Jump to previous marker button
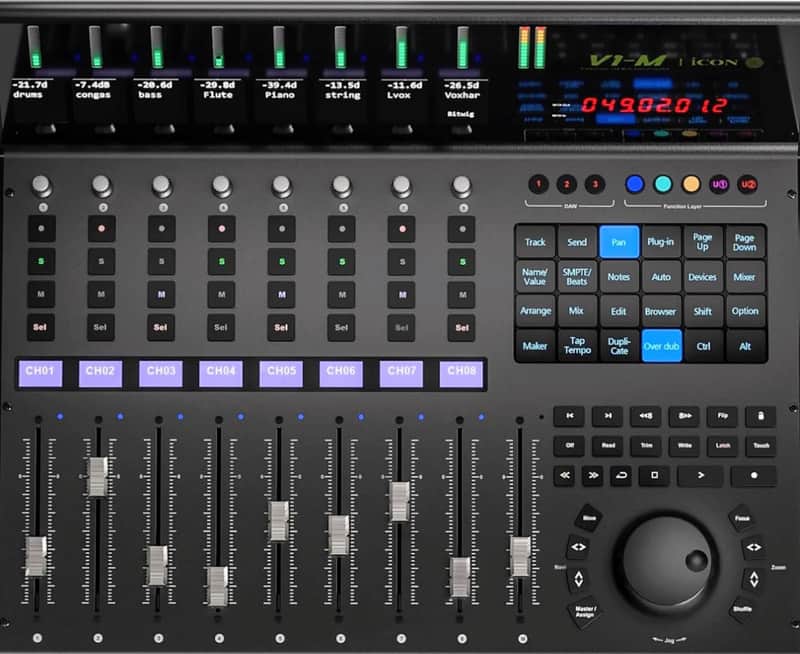 click(569, 416)
